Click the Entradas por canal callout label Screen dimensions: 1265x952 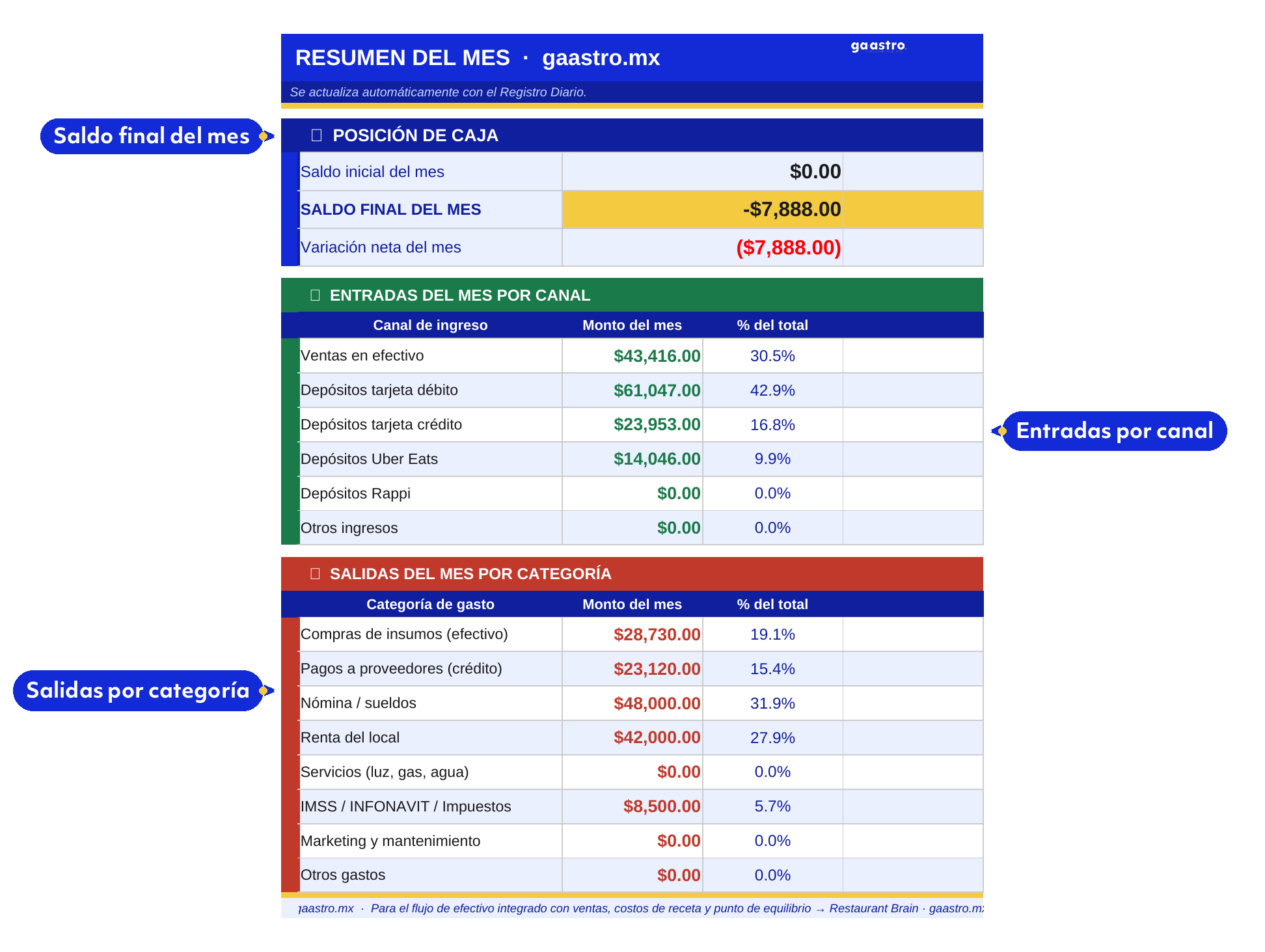[1114, 431]
